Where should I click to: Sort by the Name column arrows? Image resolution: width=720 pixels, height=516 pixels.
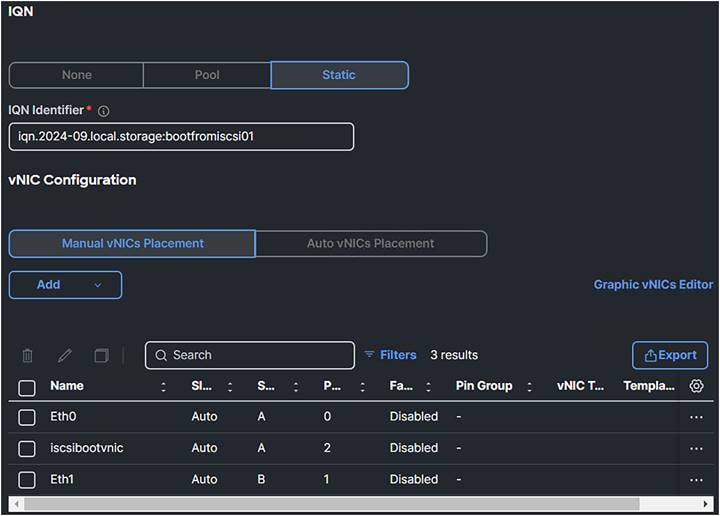(164, 387)
